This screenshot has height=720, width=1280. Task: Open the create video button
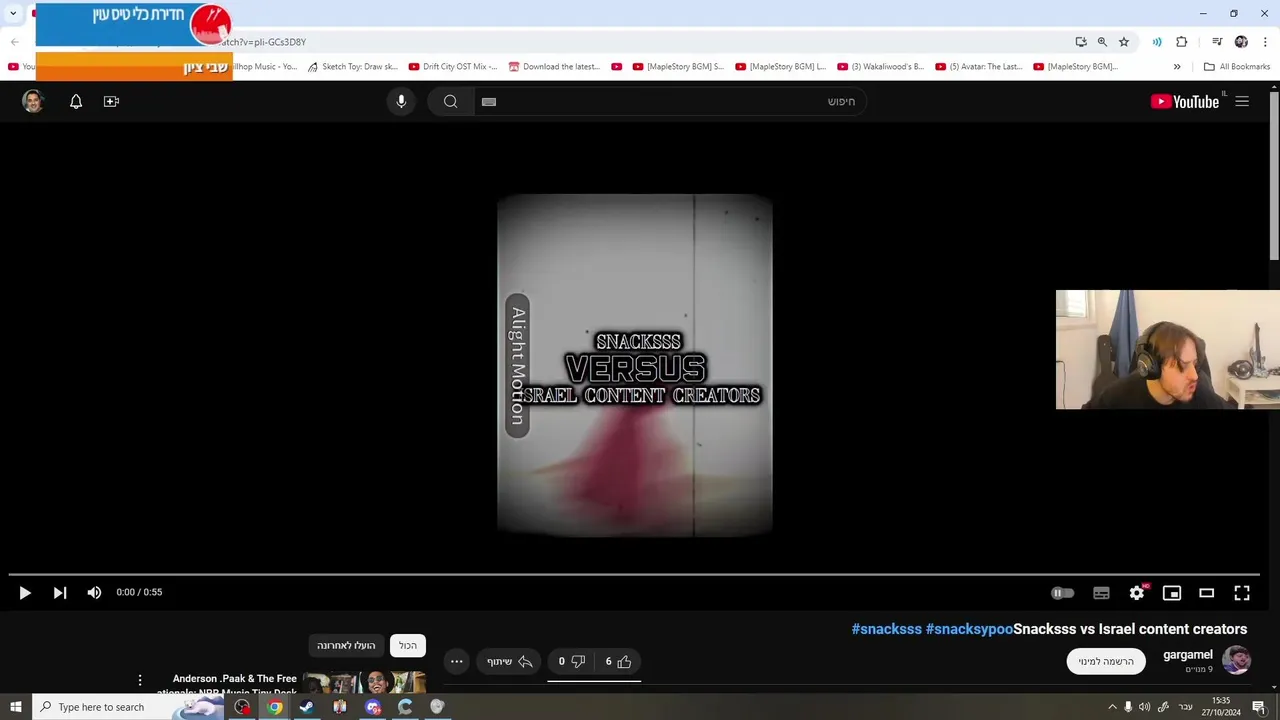point(111,101)
